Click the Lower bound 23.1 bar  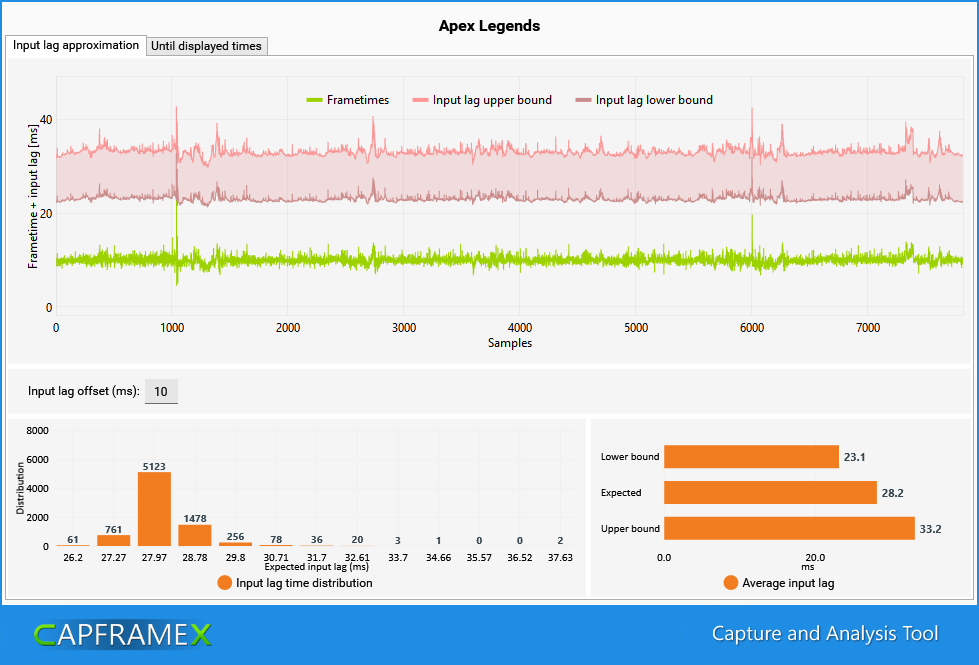click(751, 456)
